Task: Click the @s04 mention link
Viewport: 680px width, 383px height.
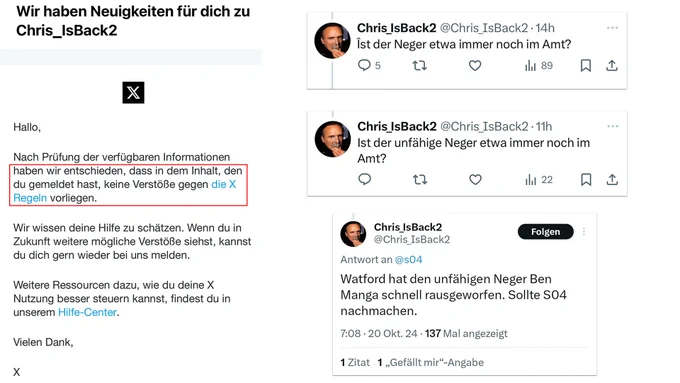Action: [408, 259]
